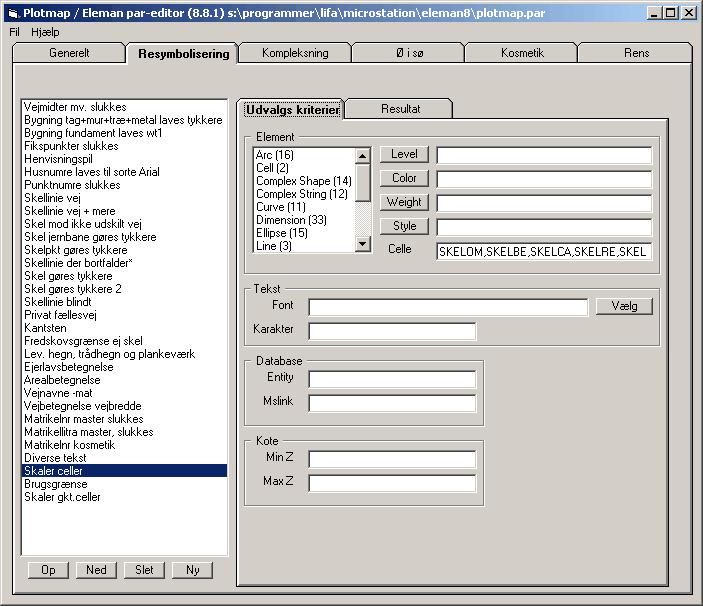Click the Style button
This screenshot has height=606, width=703.
click(404, 226)
